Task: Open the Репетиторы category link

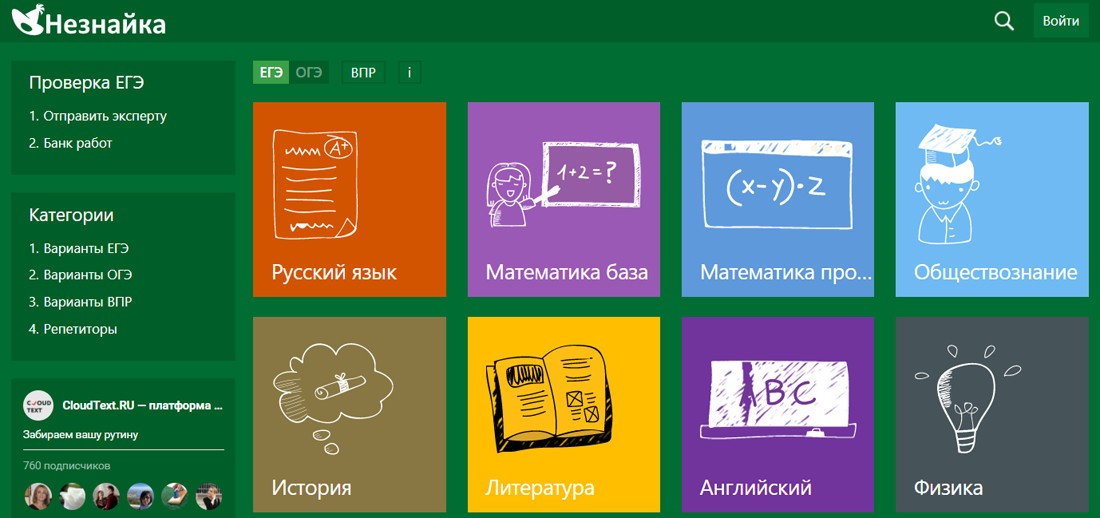Action: pyautogui.click(x=79, y=329)
